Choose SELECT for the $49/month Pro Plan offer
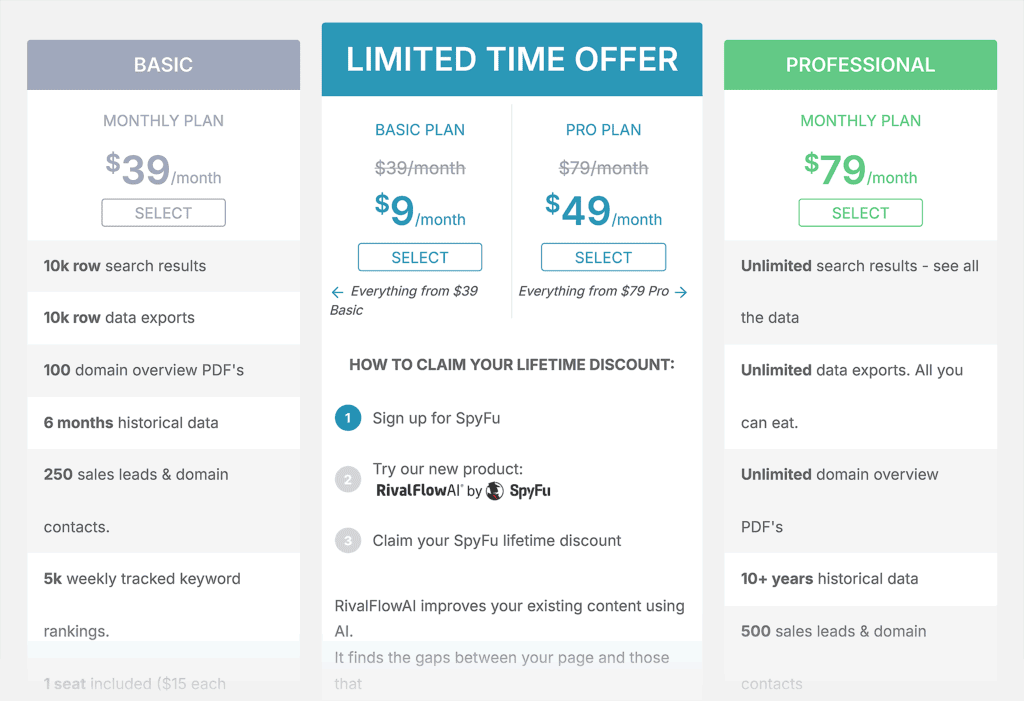 click(x=603, y=257)
